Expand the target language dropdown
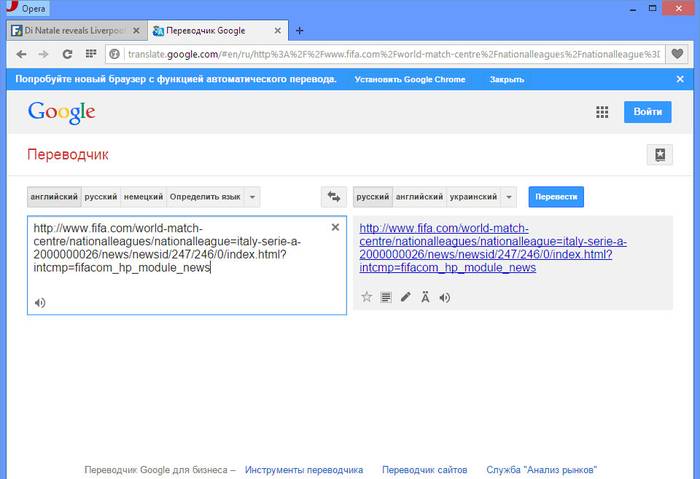The image size is (700, 479). click(508, 197)
